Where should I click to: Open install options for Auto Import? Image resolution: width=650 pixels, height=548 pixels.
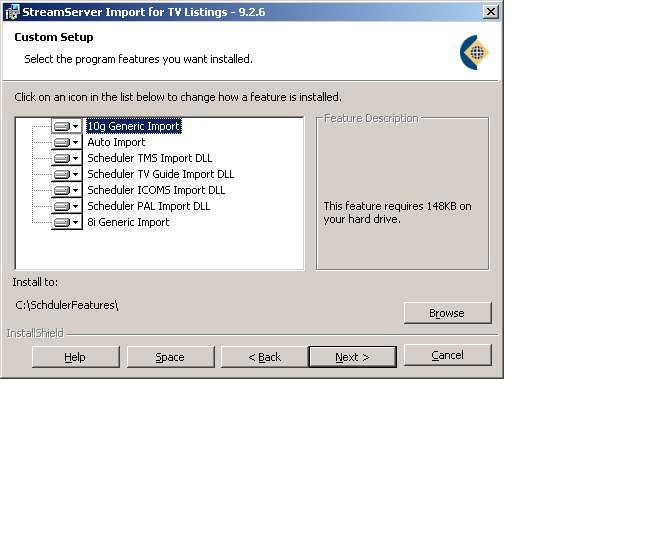[67, 142]
